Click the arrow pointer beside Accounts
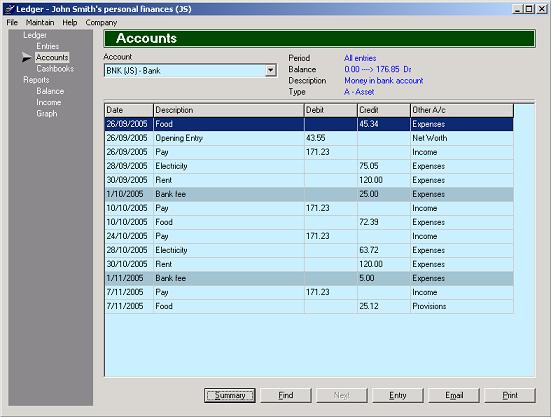This screenshot has width=551, height=417. [x=26, y=57]
